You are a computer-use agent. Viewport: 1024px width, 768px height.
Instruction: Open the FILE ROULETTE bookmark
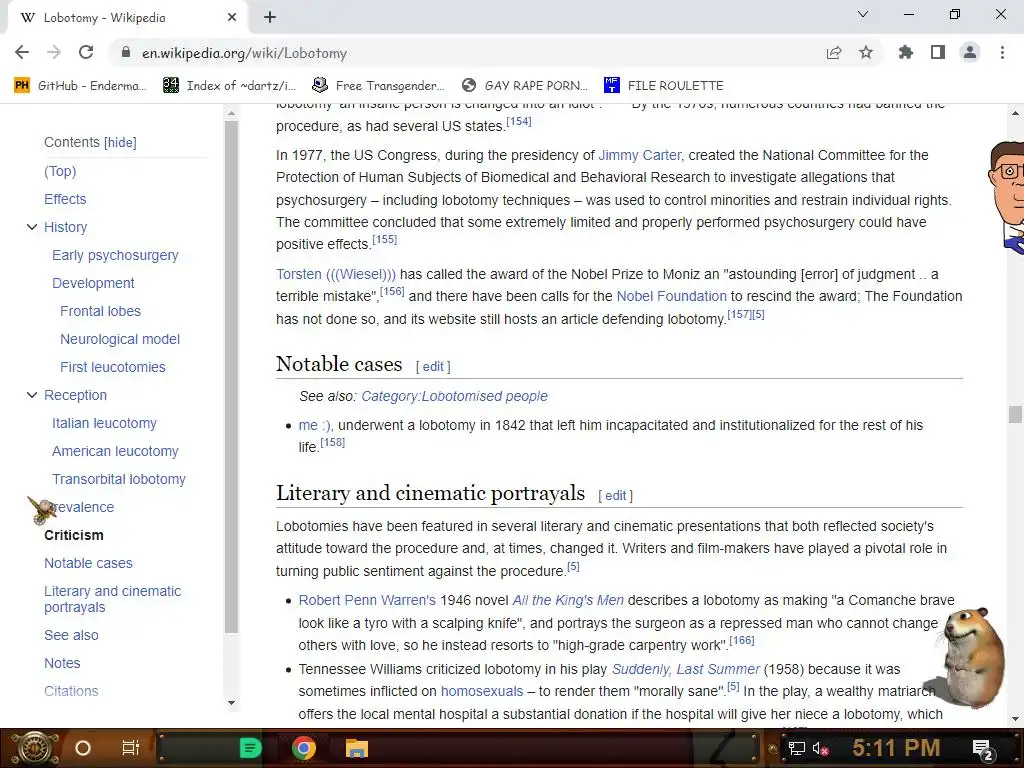coord(664,86)
